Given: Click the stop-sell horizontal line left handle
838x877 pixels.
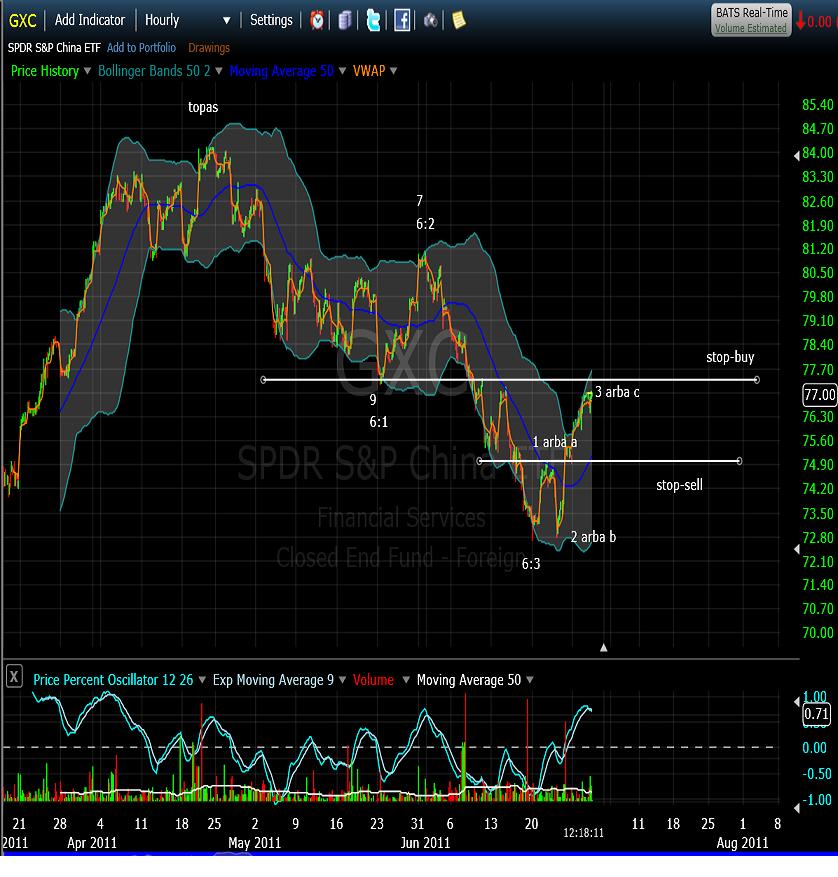Looking at the screenshot, I should (x=479, y=461).
